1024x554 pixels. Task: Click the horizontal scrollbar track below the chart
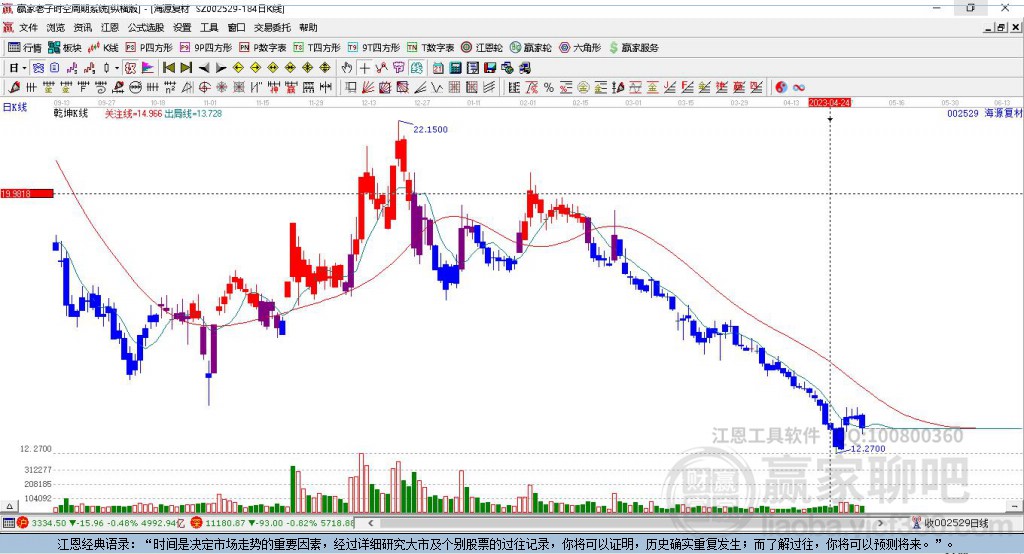[x=625, y=523]
